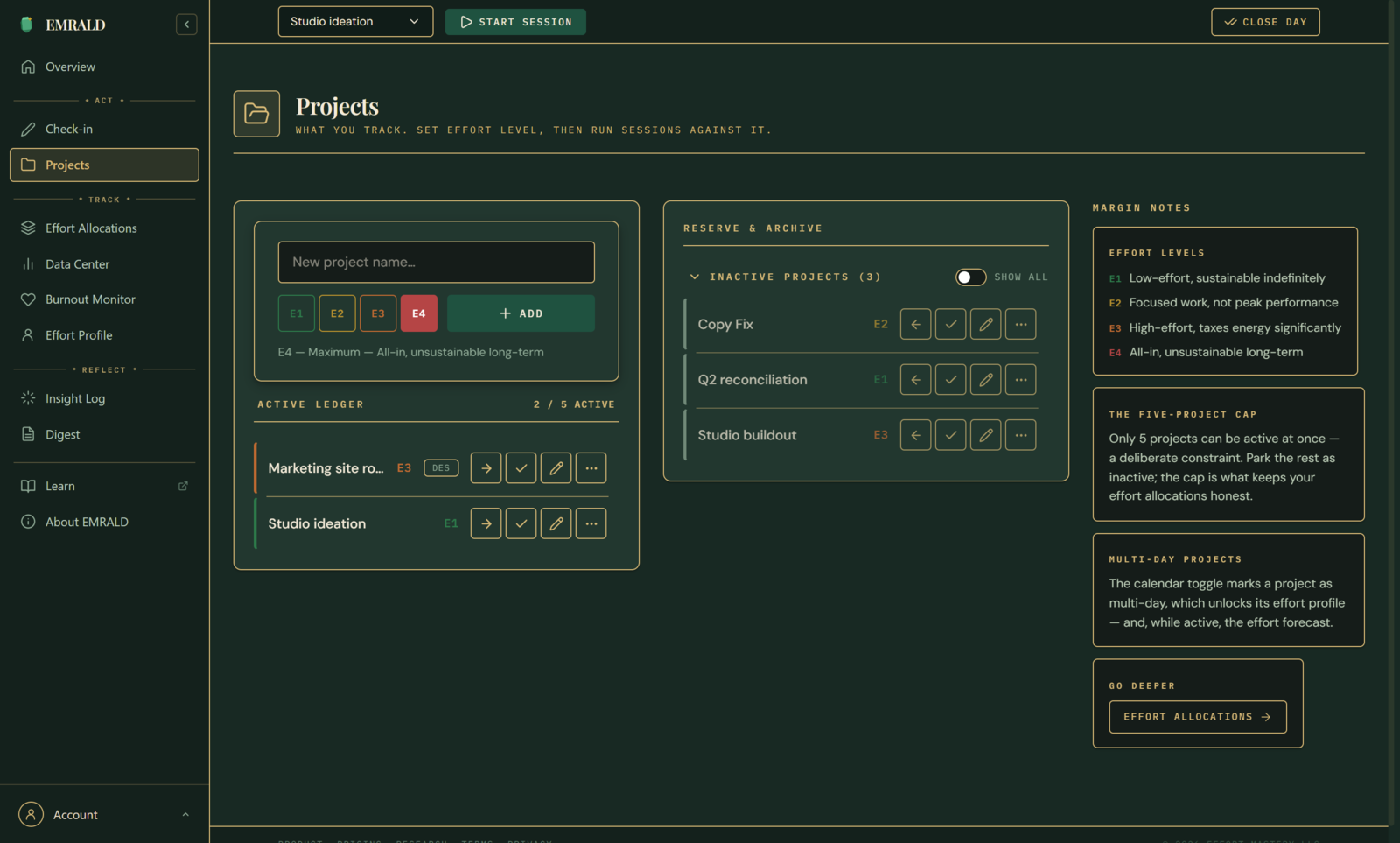The image size is (1400, 843).
Task: Start a session
Action: (x=515, y=22)
